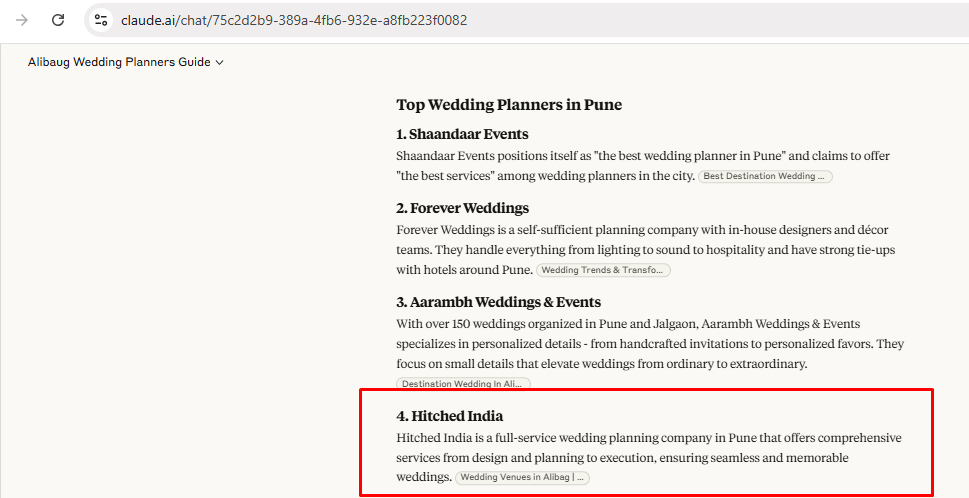The width and height of the screenshot is (969, 498).
Task: Reload the current page
Action: coord(58,20)
